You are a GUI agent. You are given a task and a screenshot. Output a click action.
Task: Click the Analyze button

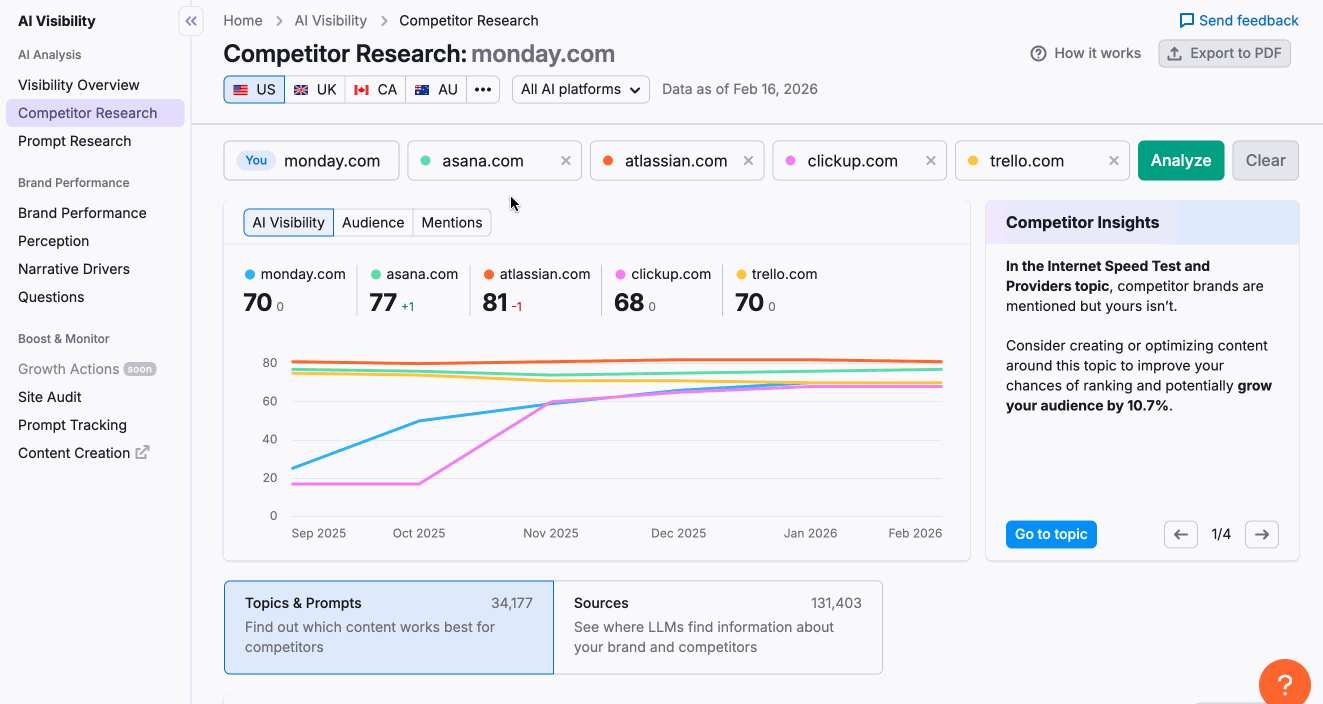pyautogui.click(x=1180, y=160)
